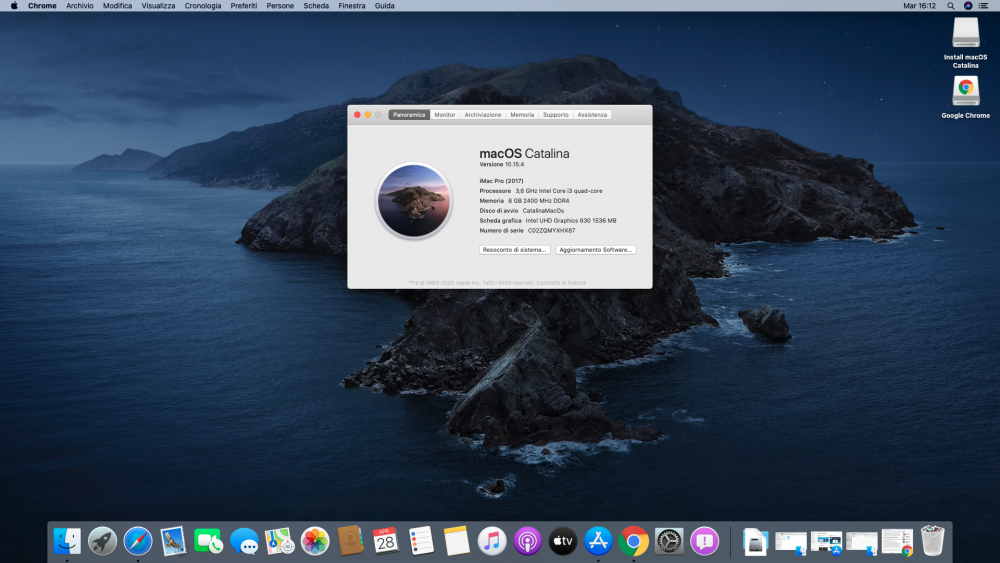1000x563 pixels.
Task: Open the Trash in Dock
Action: click(932, 541)
